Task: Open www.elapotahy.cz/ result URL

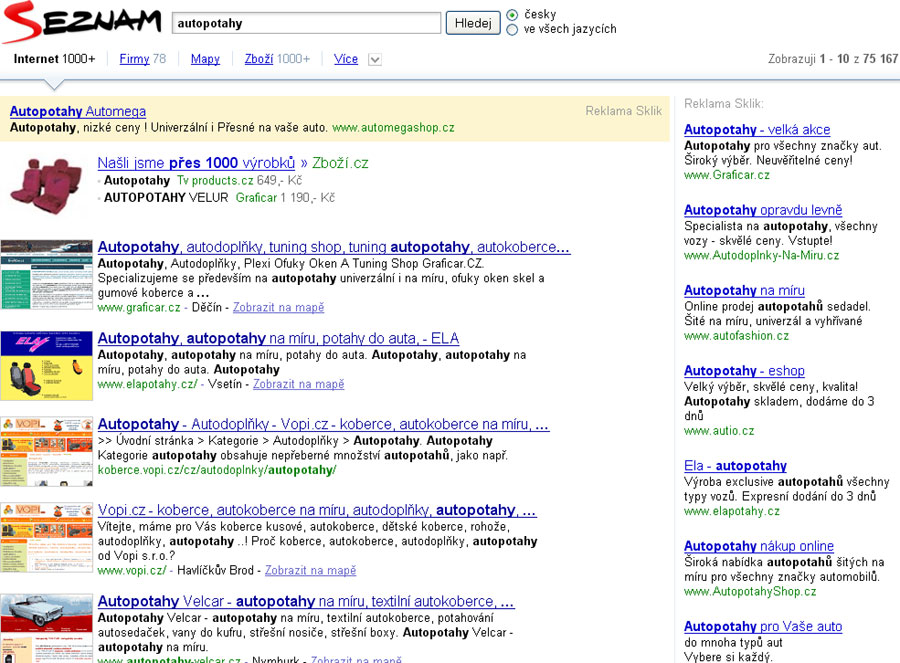Action: coord(148,384)
